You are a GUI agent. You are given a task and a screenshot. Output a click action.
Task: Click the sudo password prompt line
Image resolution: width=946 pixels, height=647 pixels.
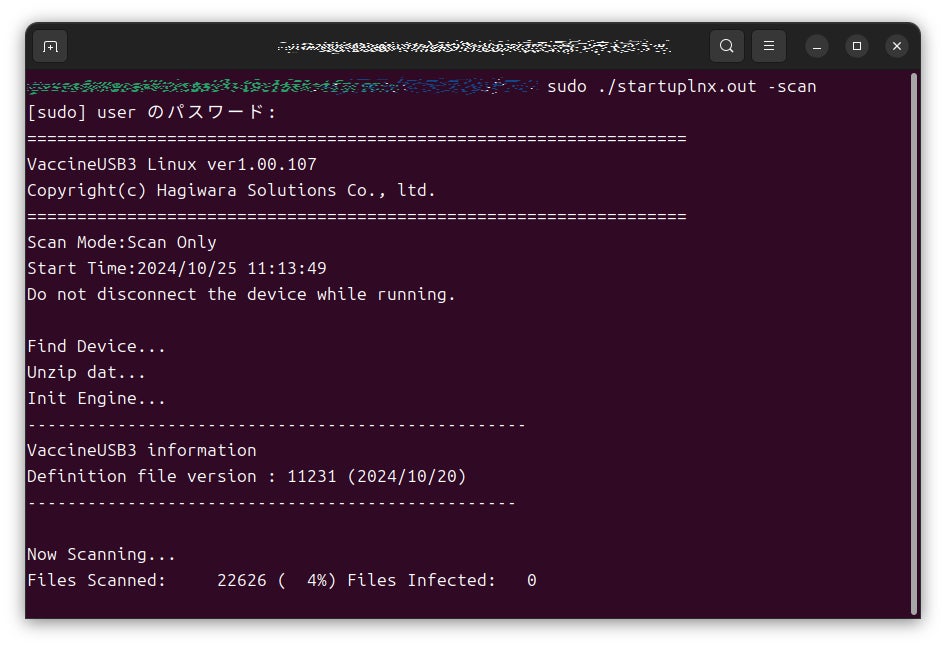151,112
